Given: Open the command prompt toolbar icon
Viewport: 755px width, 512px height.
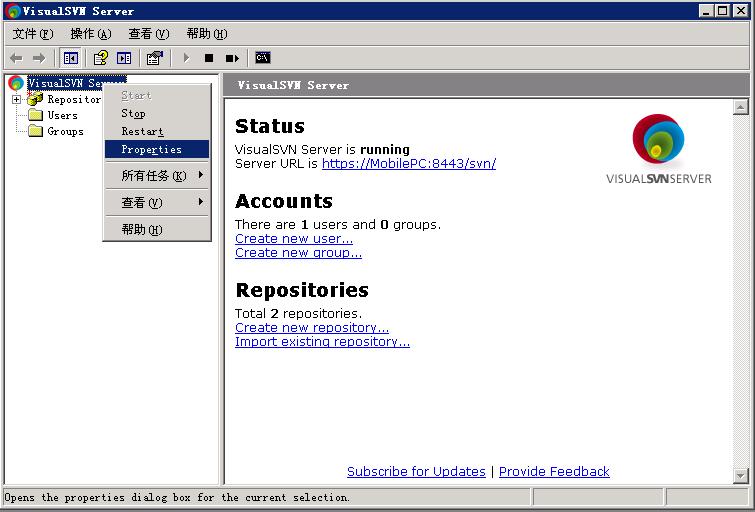Looking at the screenshot, I should [262, 58].
